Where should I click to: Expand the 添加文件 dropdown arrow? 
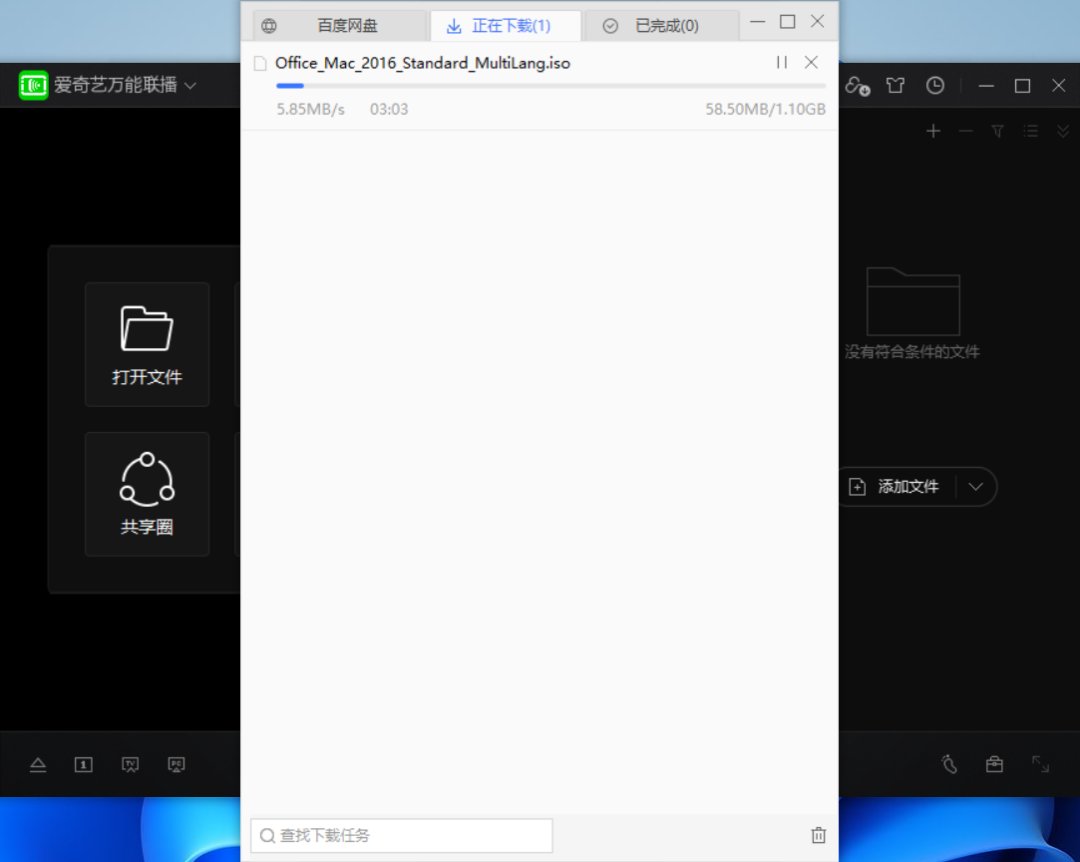[975, 486]
